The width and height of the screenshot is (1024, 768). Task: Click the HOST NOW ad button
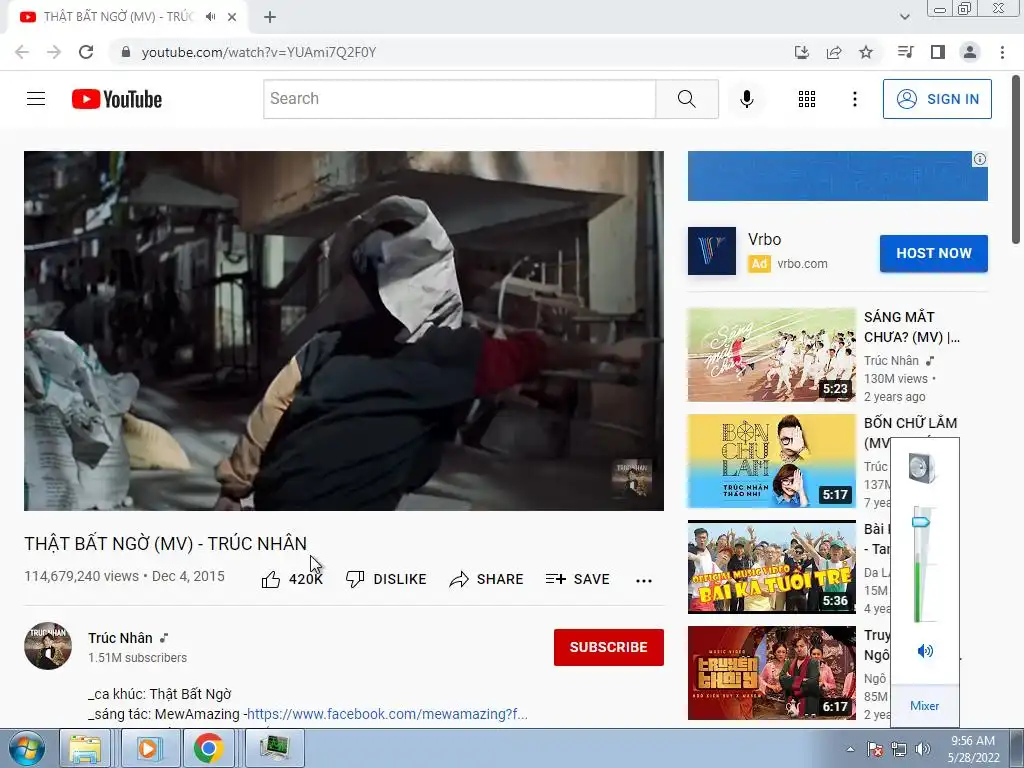click(934, 253)
